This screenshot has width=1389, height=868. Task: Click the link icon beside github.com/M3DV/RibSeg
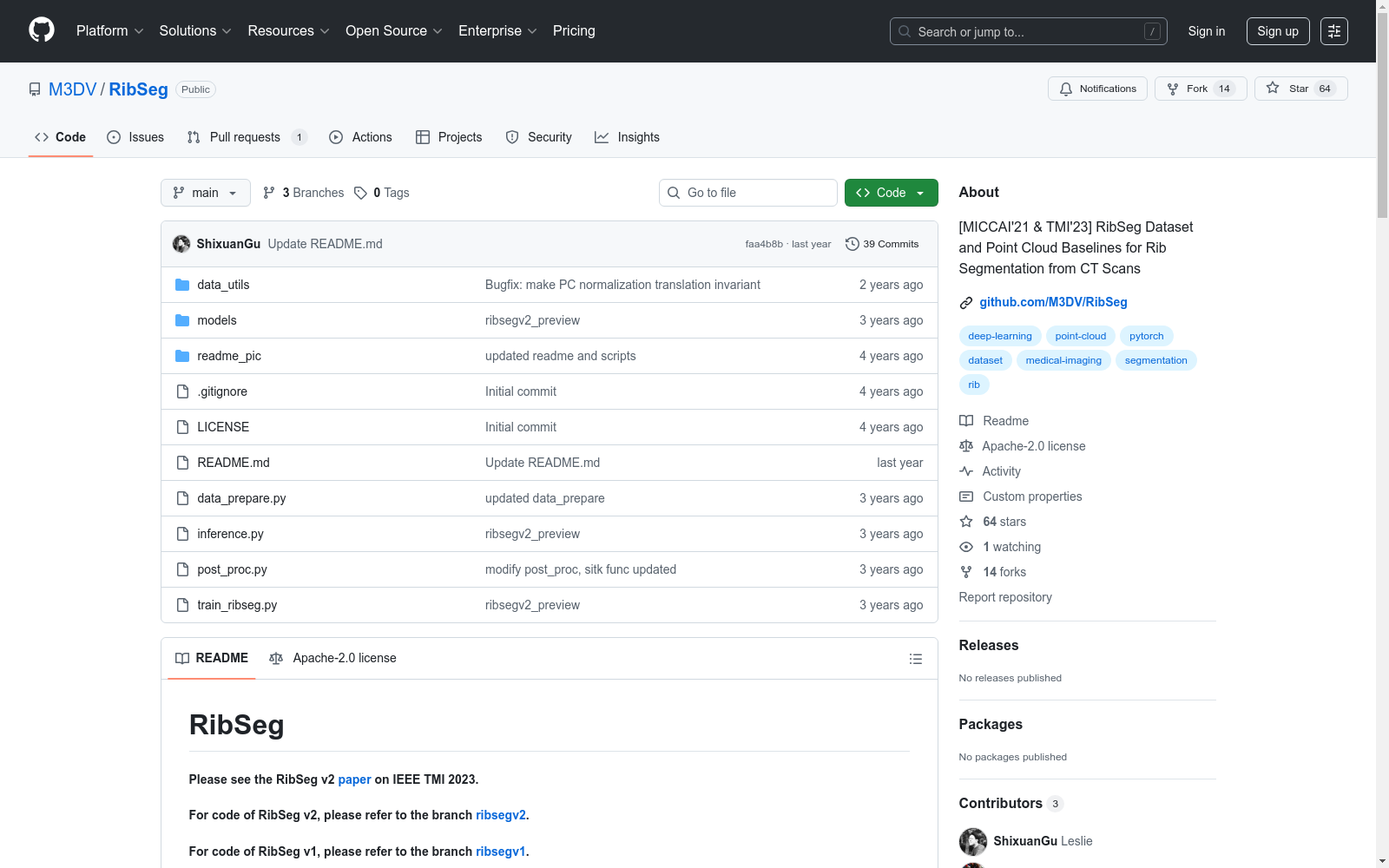966,302
